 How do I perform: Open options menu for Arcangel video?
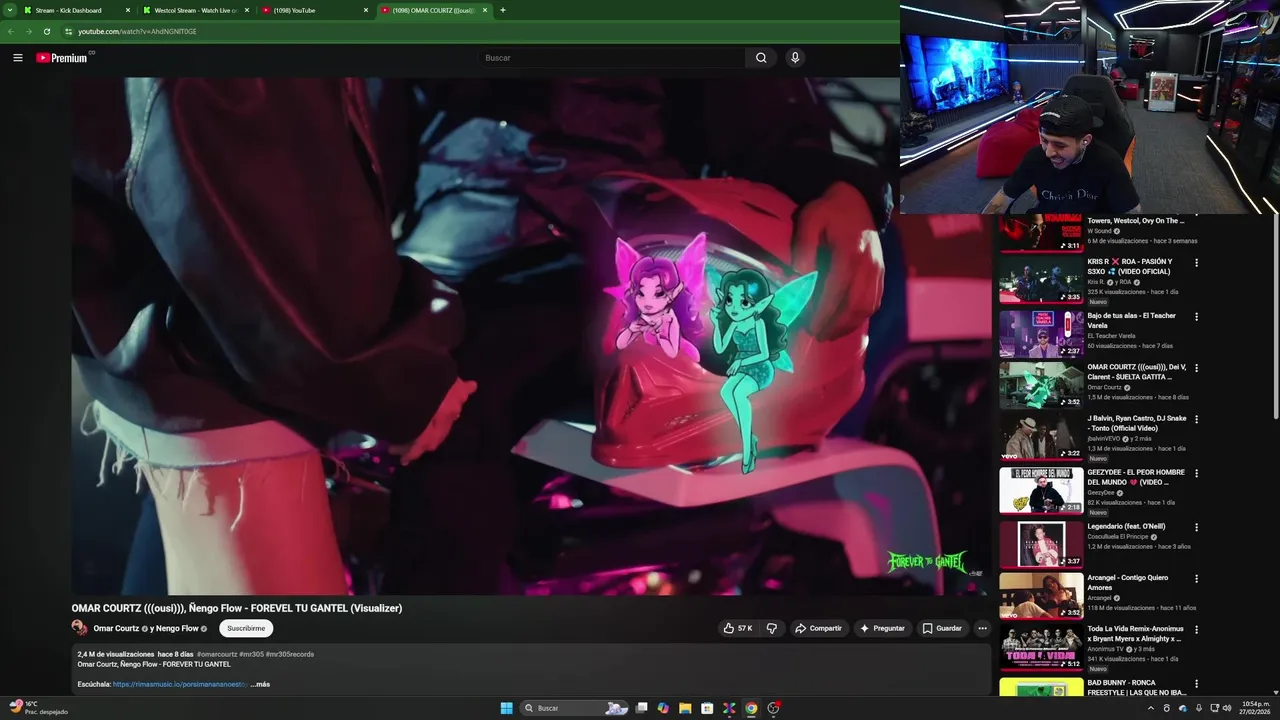[1196, 579]
